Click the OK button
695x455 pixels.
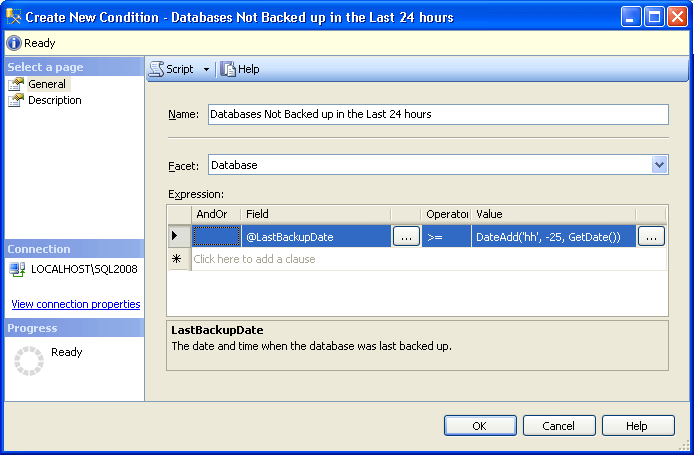[480, 426]
